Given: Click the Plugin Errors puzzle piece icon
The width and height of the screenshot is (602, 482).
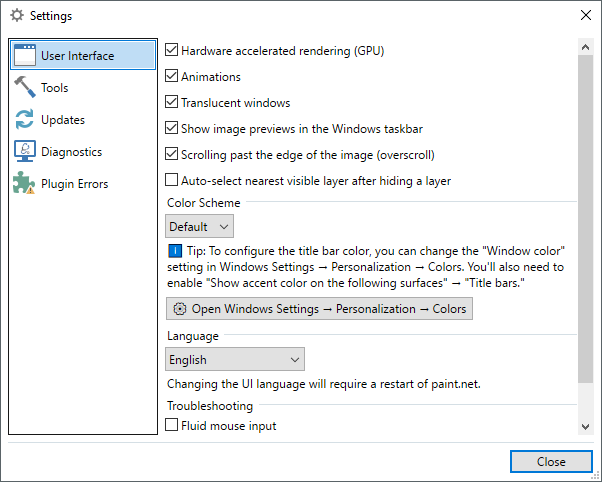Looking at the screenshot, I should [x=24, y=183].
